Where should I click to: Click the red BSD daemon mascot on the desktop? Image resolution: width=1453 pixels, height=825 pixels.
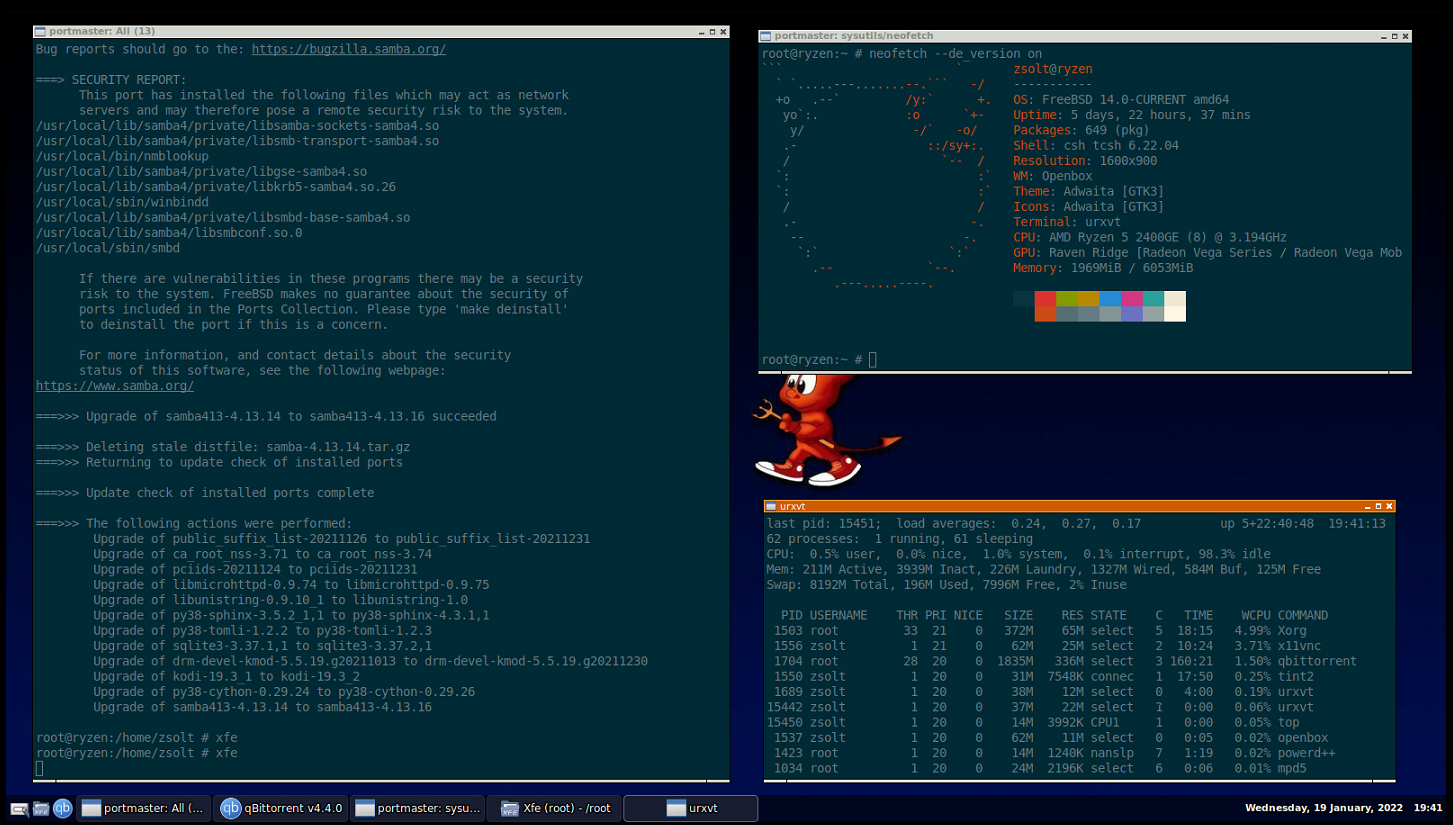(826, 431)
